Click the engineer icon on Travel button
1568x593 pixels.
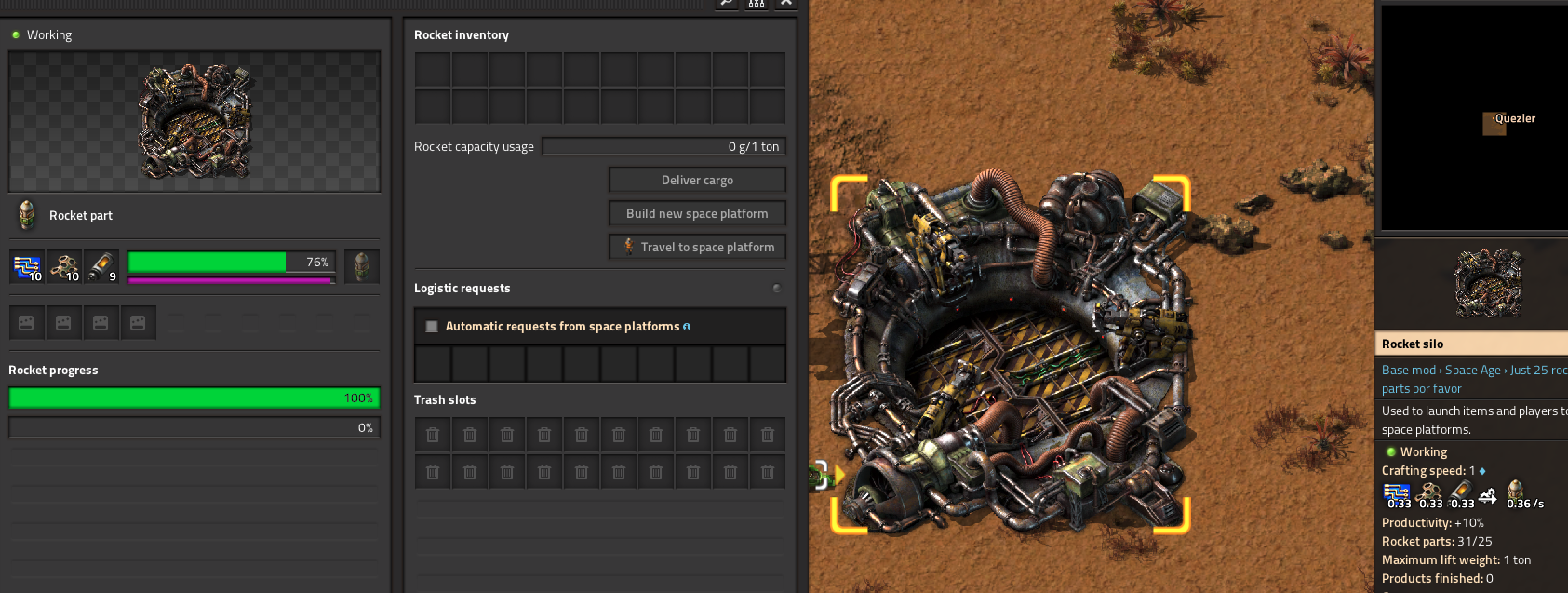tap(629, 247)
